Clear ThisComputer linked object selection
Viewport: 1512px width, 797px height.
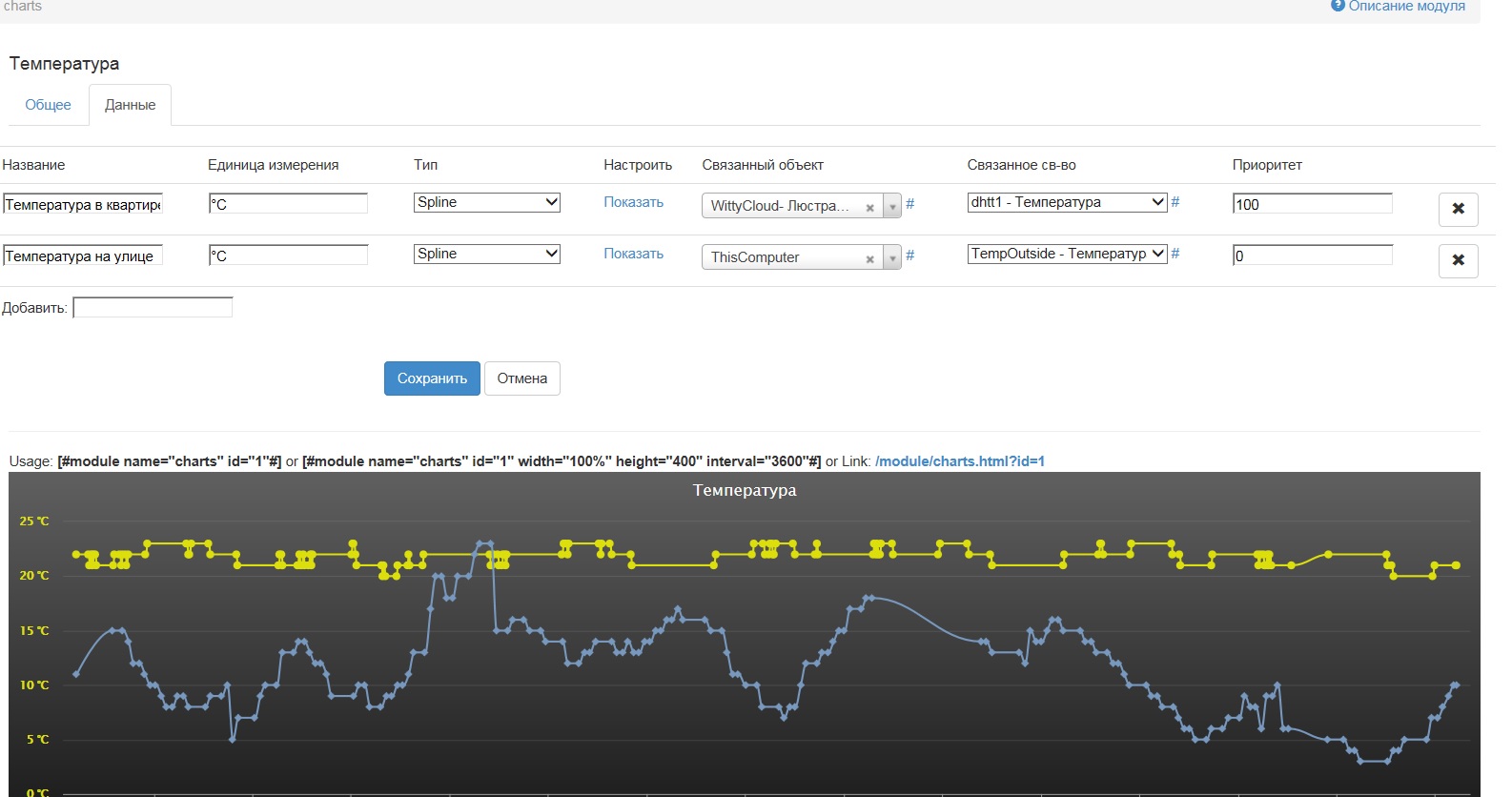(869, 259)
